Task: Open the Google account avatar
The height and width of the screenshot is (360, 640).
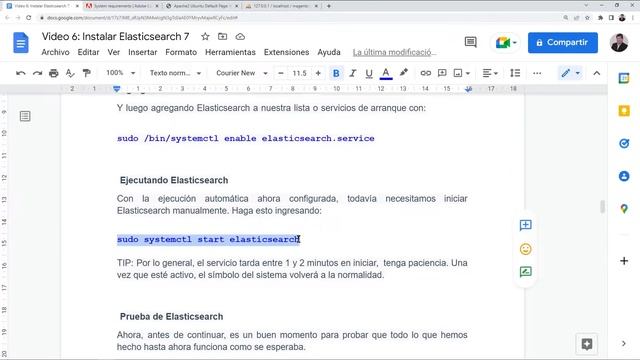Action: click(619, 42)
